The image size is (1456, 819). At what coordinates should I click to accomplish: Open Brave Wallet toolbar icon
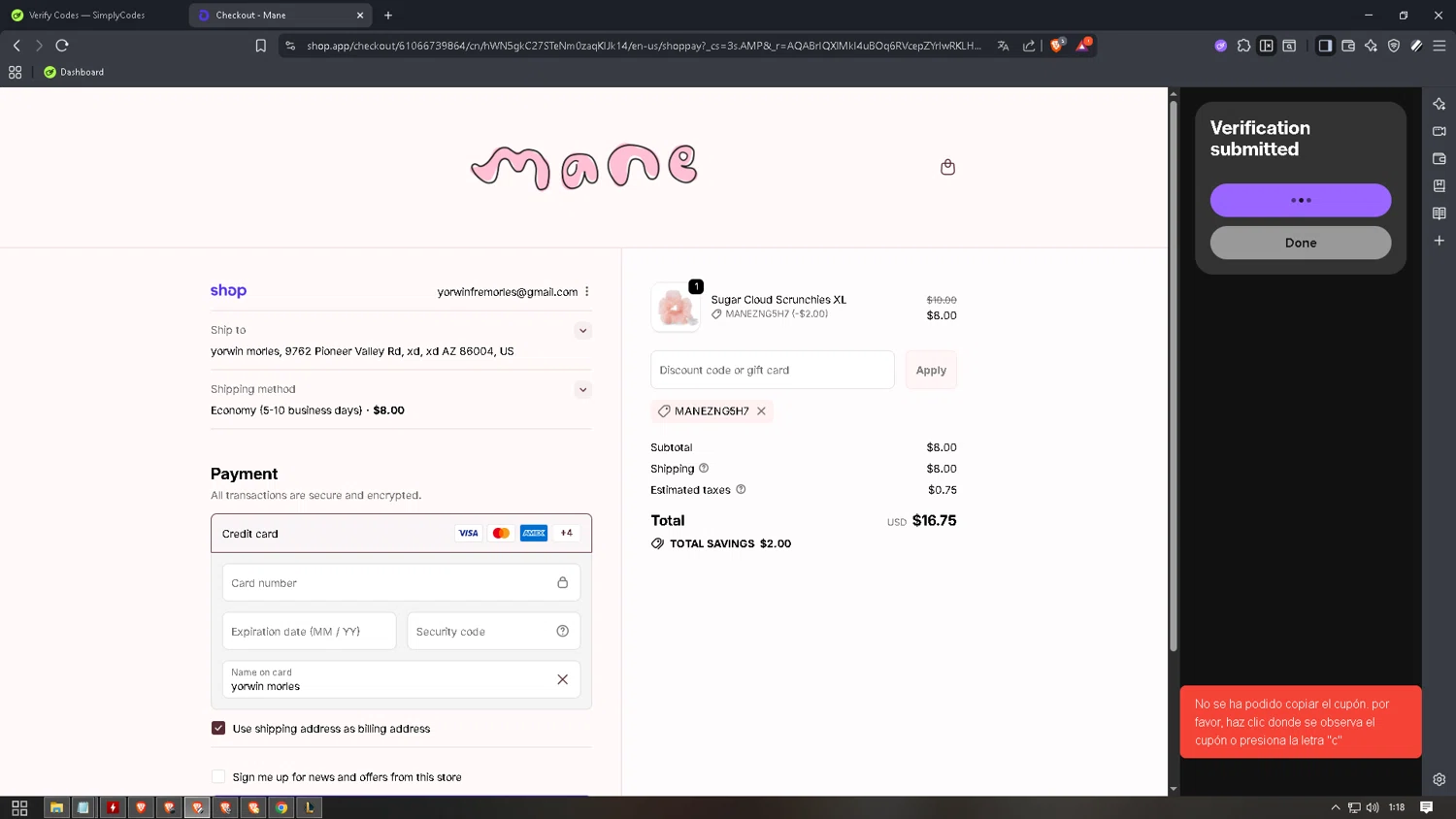coord(1348,46)
